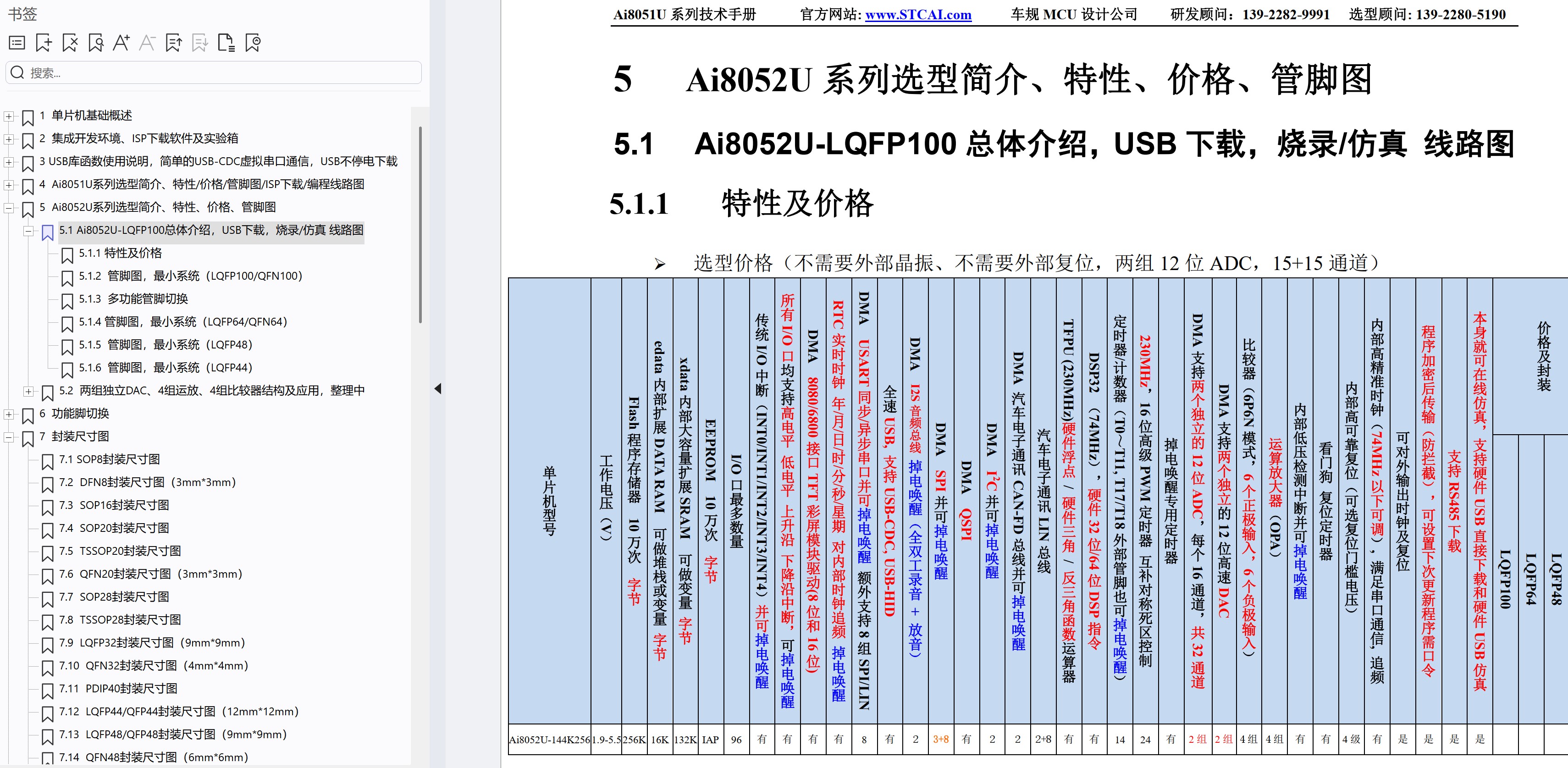Click the 2+8 table cell
The image size is (1568, 768).
[1043, 740]
